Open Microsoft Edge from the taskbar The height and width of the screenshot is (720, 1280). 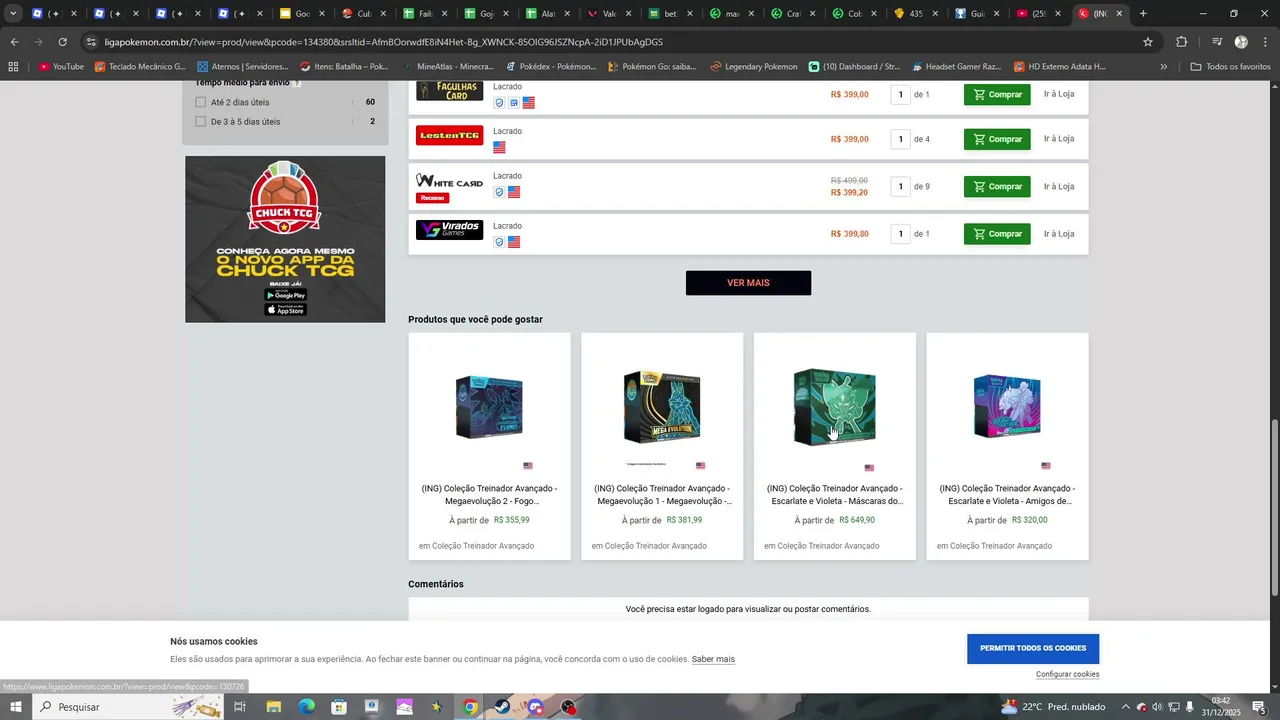coord(306,707)
